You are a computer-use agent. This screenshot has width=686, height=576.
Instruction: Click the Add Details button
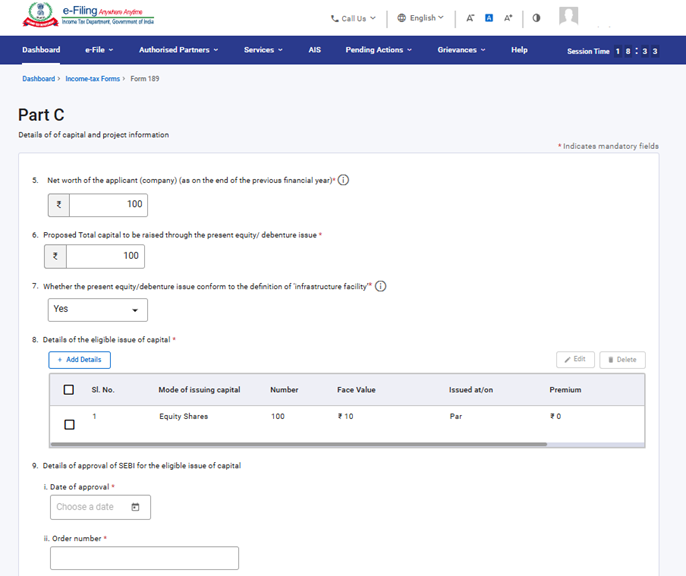point(80,360)
